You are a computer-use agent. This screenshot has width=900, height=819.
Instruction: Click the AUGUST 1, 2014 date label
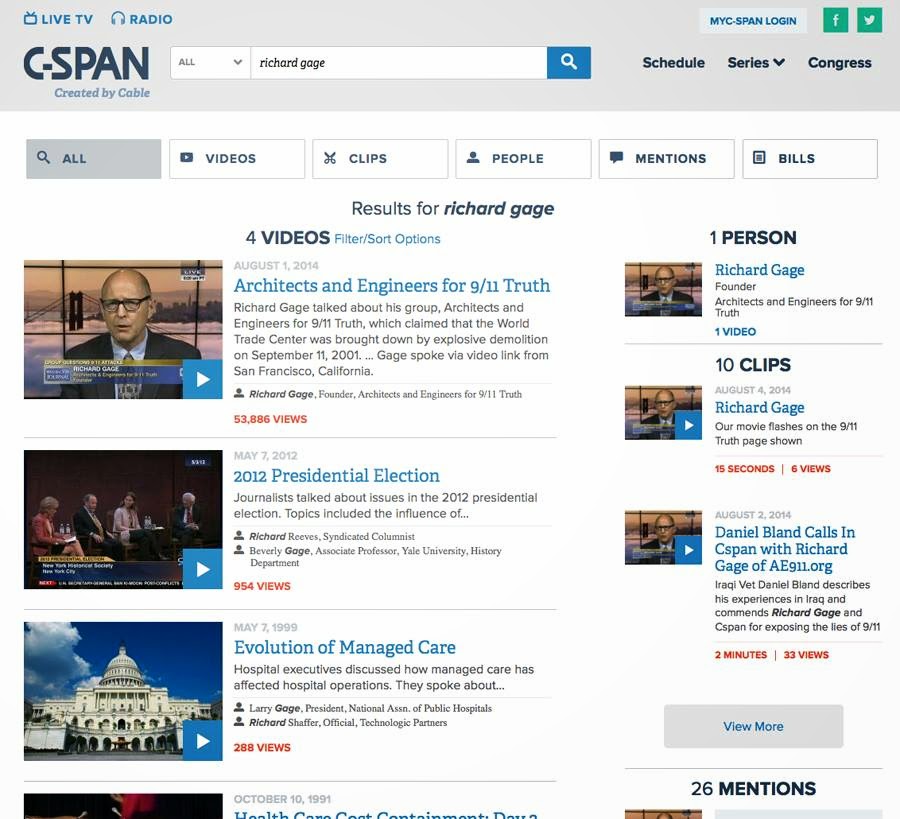pos(276,266)
